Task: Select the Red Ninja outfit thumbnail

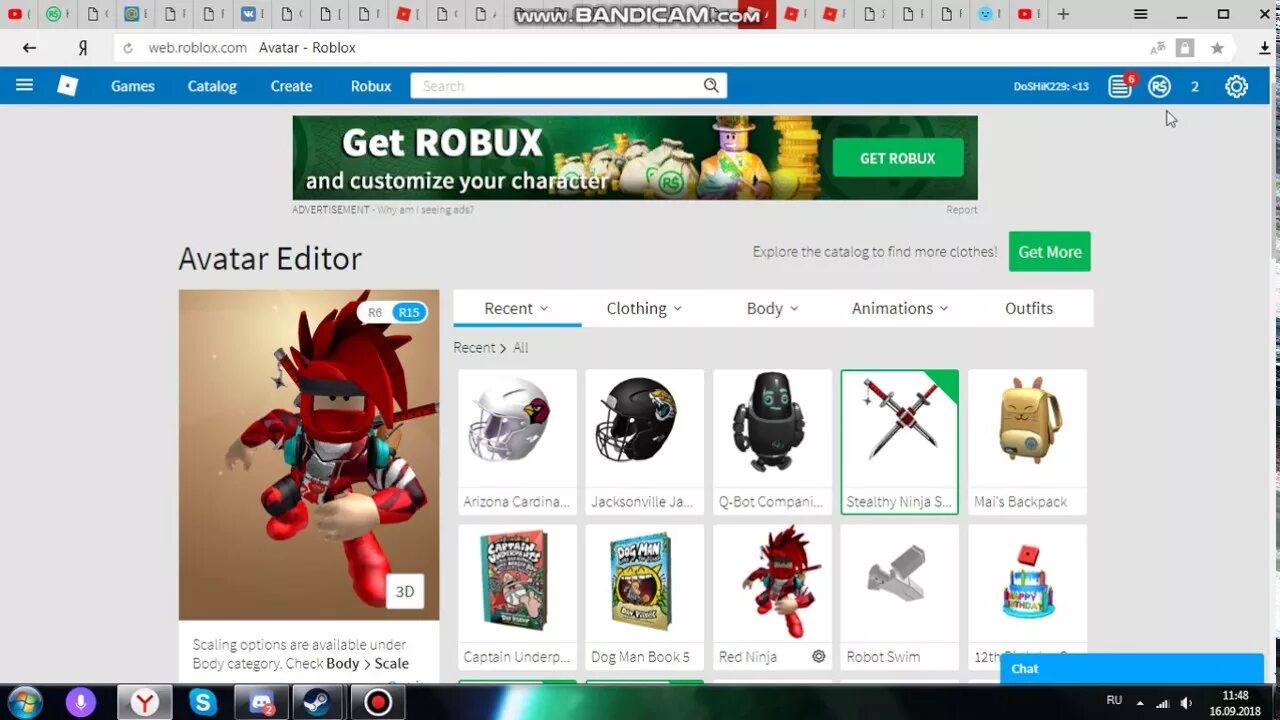Action: pos(772,583)
